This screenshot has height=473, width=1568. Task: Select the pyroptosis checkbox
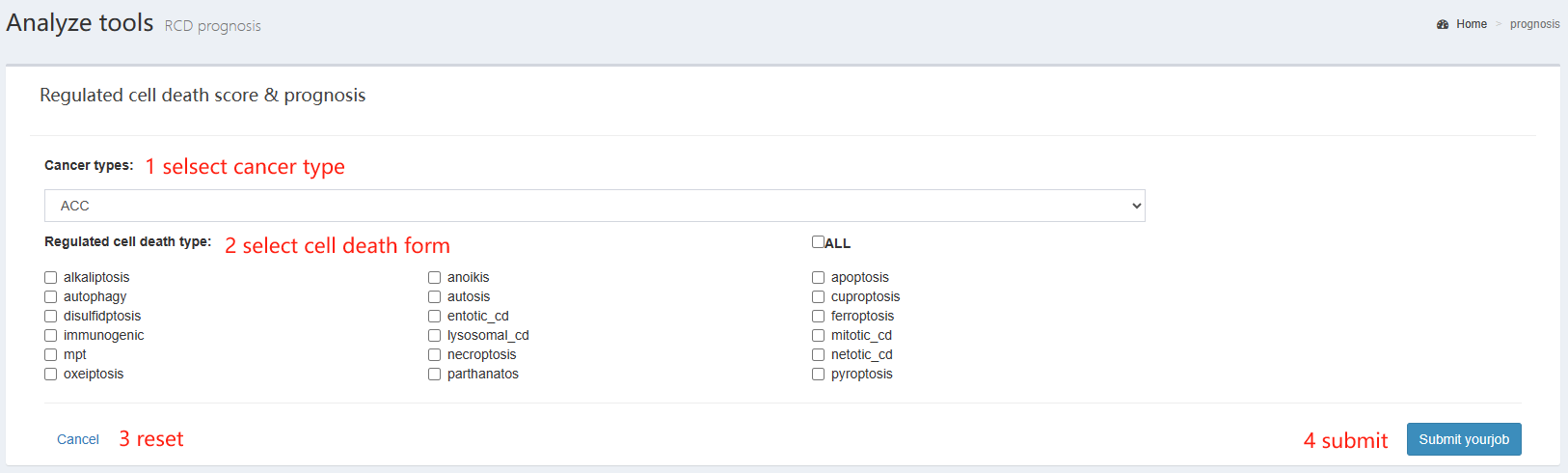pos(818,374)
